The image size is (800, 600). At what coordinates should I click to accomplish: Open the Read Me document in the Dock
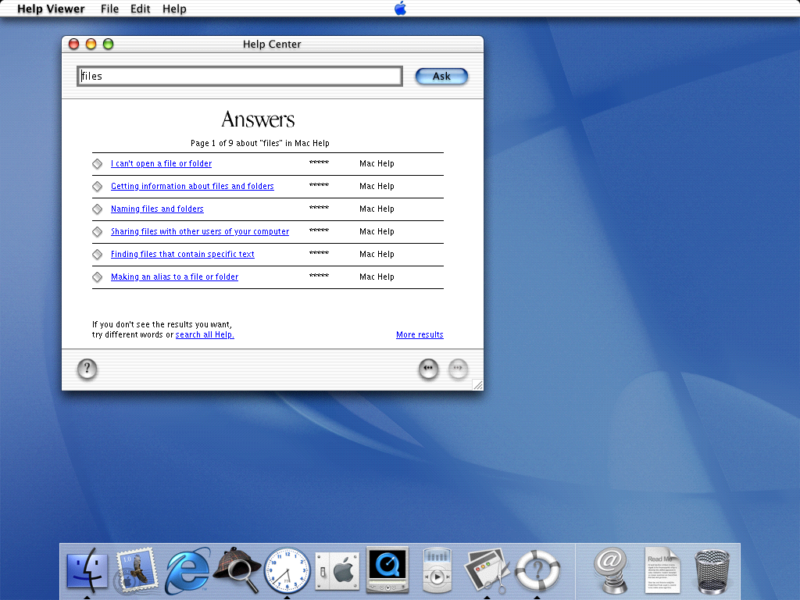(662, 570)
